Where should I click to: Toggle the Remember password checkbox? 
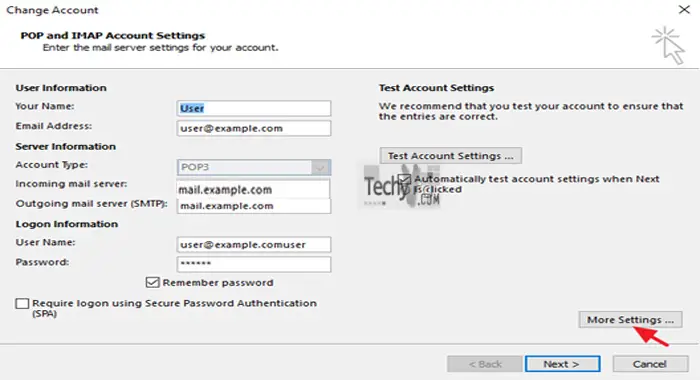tap(152, 282)
